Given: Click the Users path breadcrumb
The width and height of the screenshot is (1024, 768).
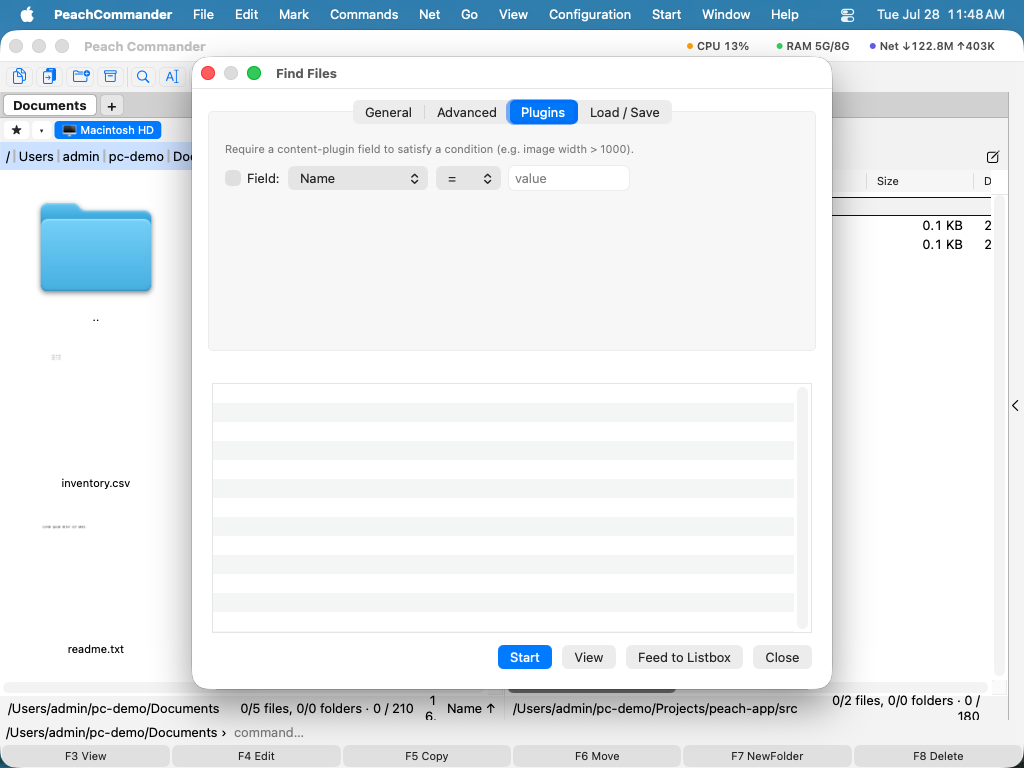Looking at the screenshot, I should coord(36,156).
